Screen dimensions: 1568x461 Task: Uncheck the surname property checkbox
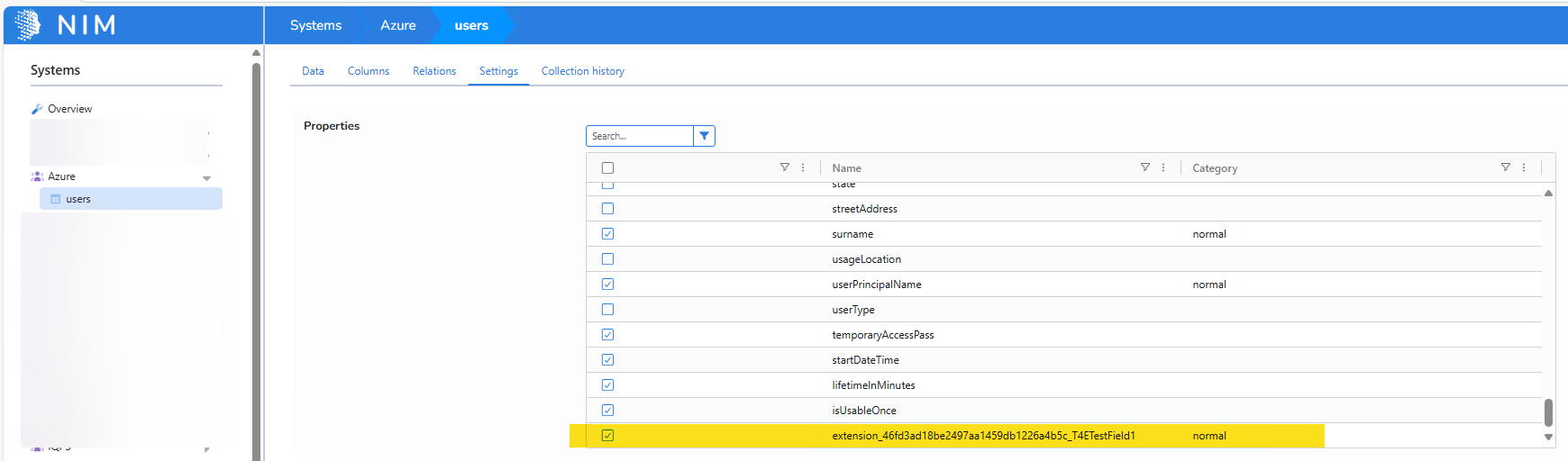(607, 234)
